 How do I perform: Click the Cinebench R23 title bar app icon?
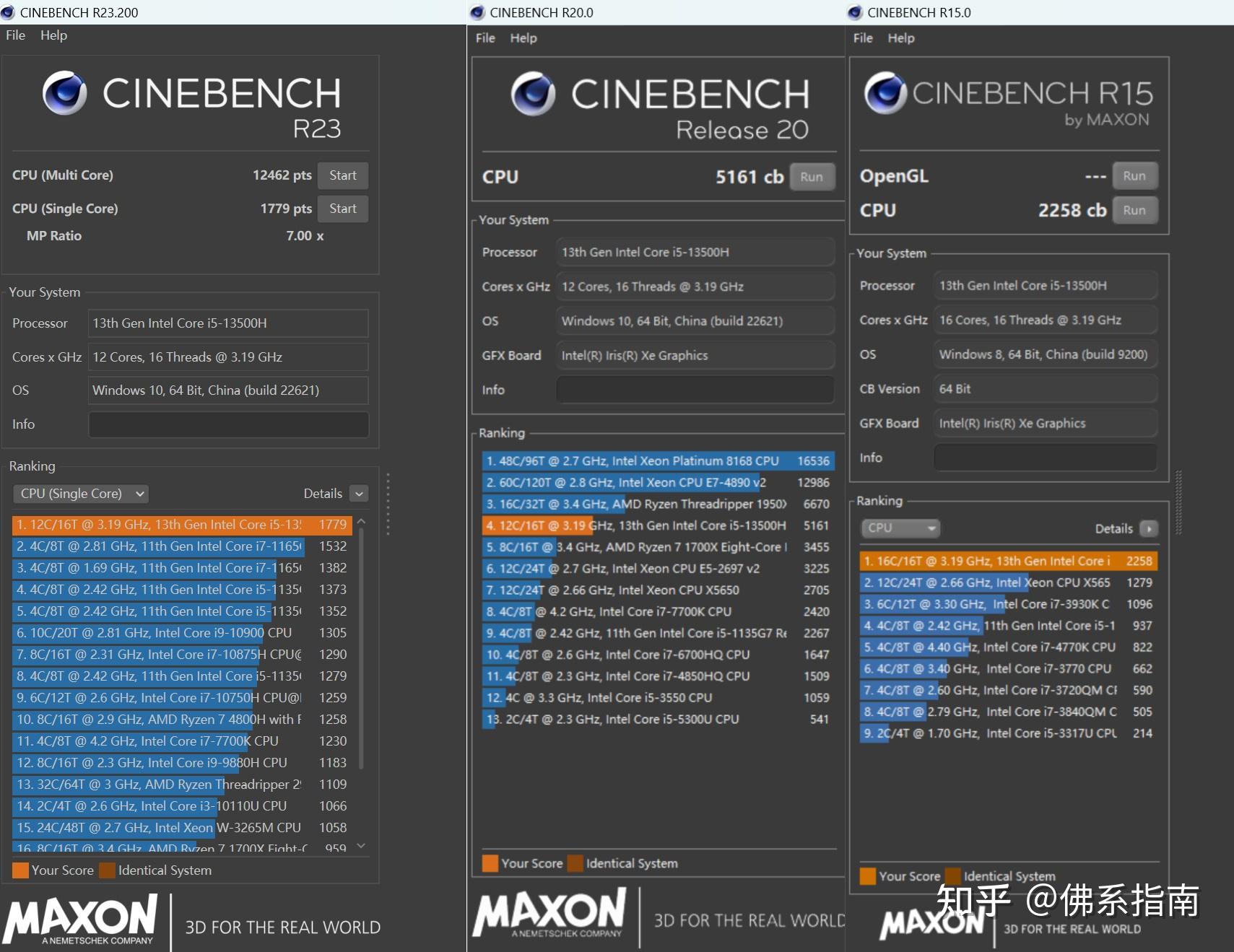point(8,12)
